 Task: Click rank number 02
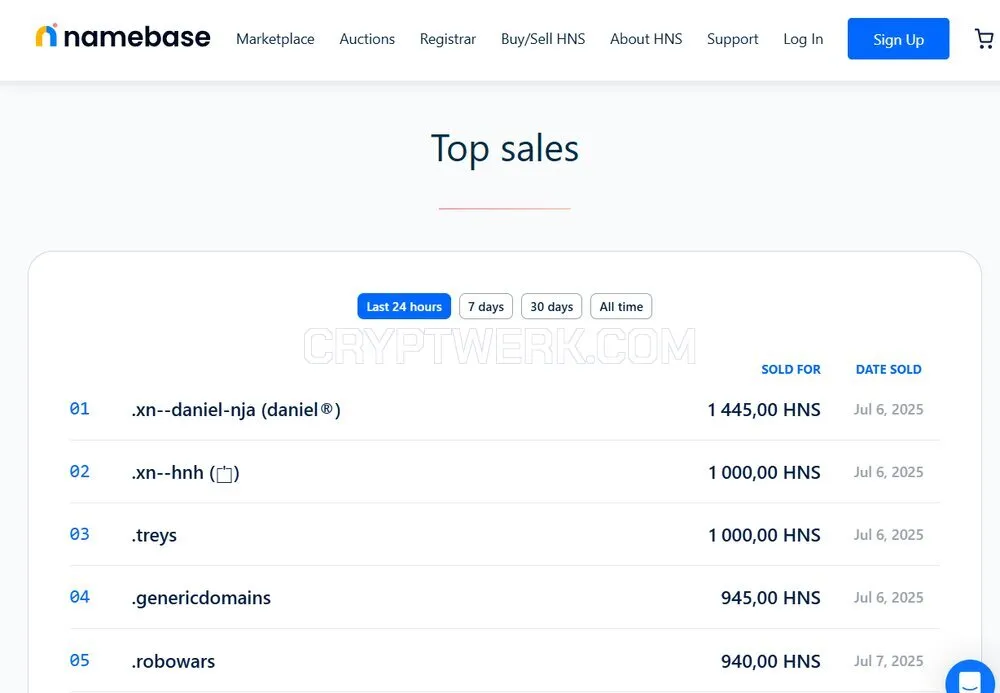click(x=79, y=471)
